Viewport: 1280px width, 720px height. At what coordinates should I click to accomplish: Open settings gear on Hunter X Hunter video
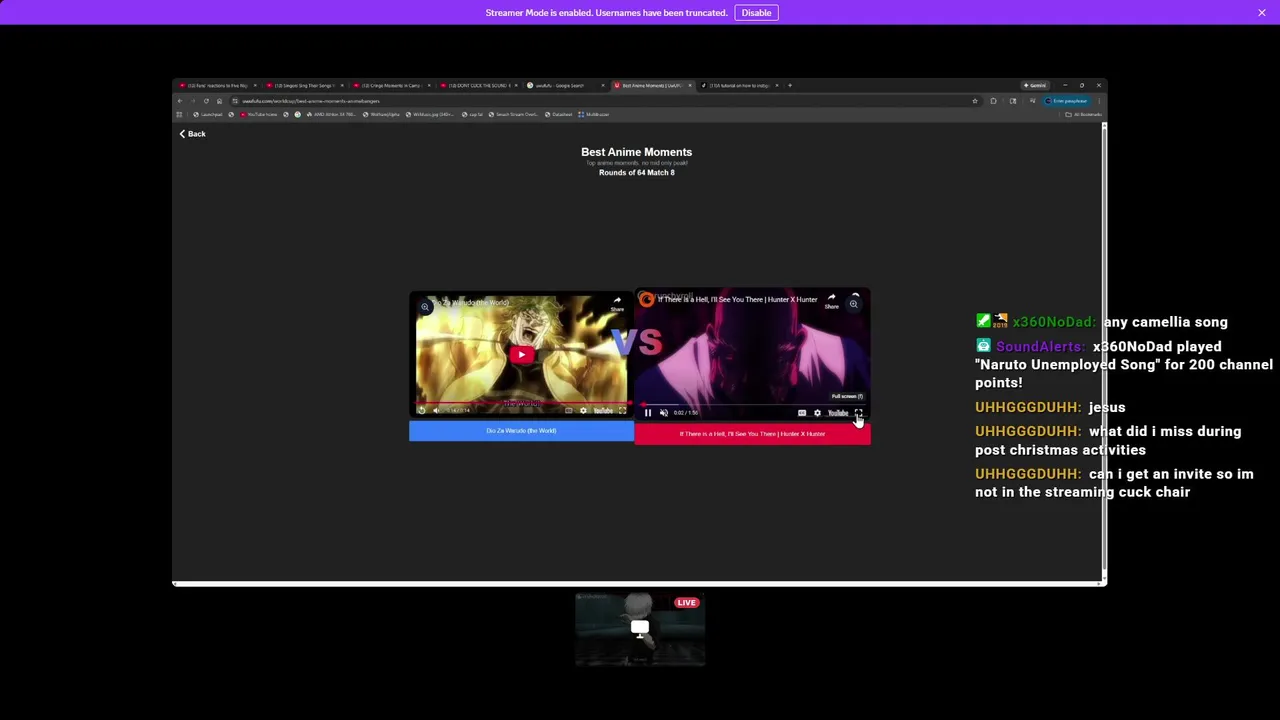[x=817, y=413]
